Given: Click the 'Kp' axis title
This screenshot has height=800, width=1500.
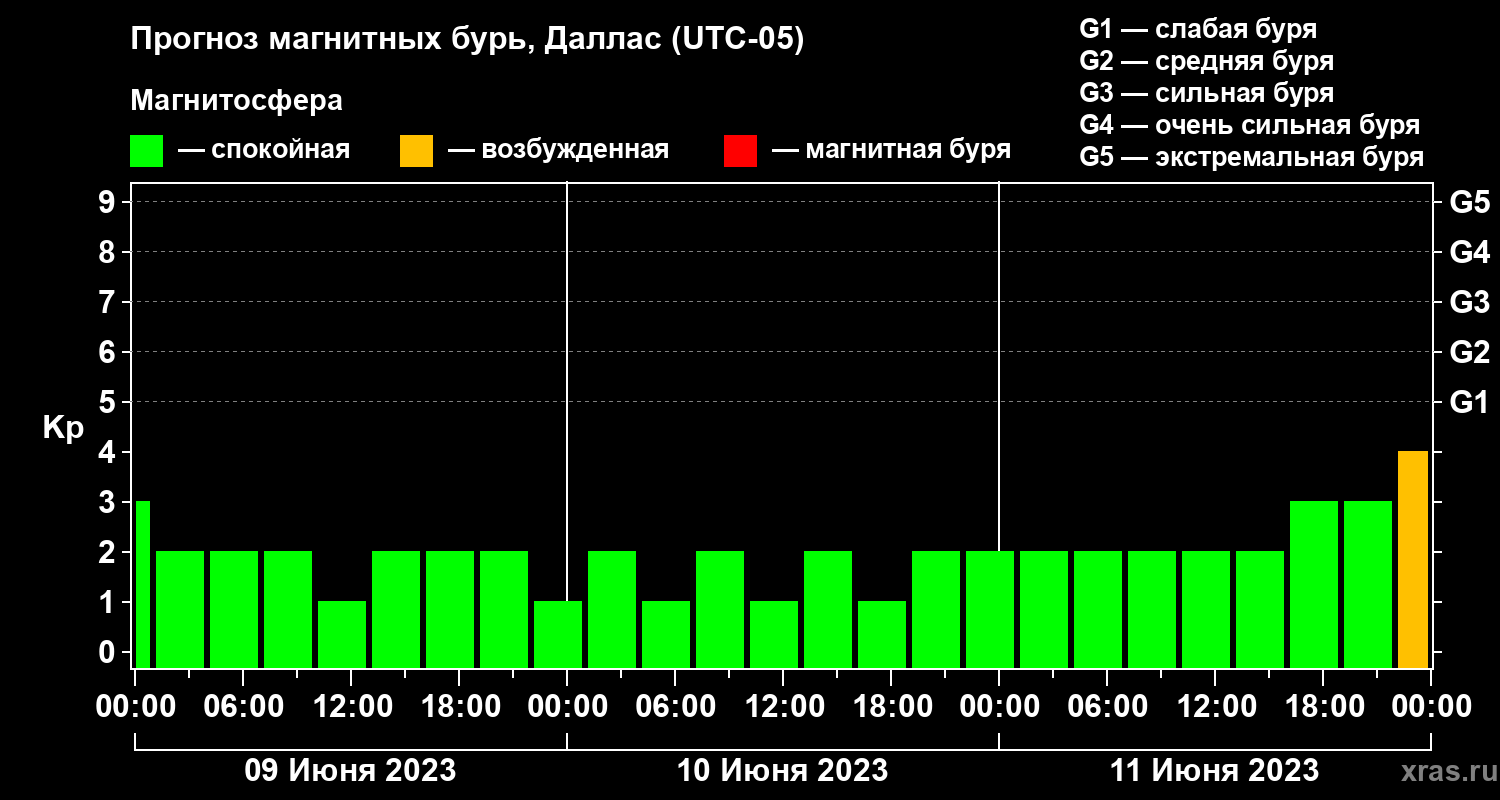Looking at the screenshot, I should pos(63,428).
